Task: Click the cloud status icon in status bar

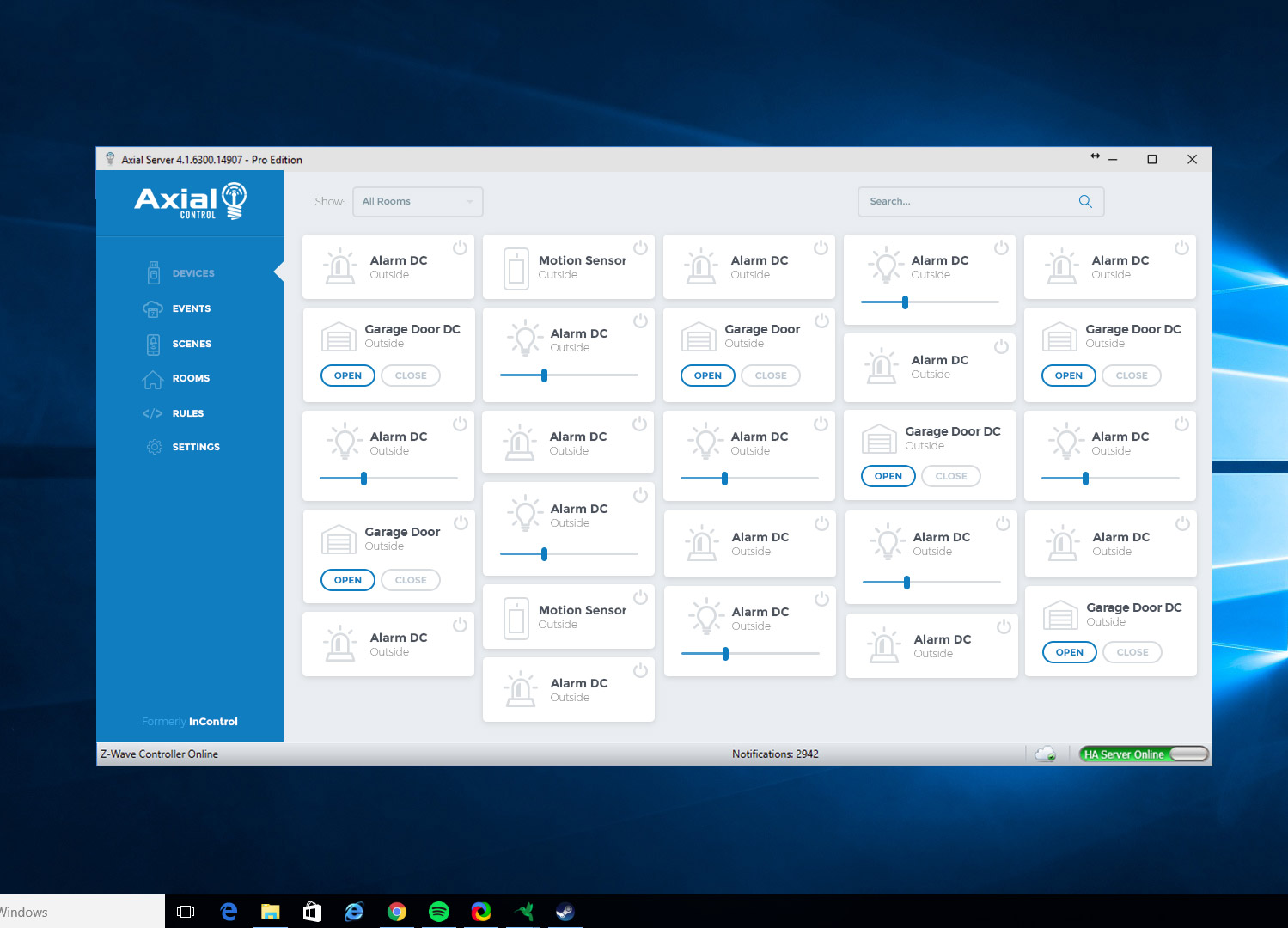Action: click(1045, 754)
